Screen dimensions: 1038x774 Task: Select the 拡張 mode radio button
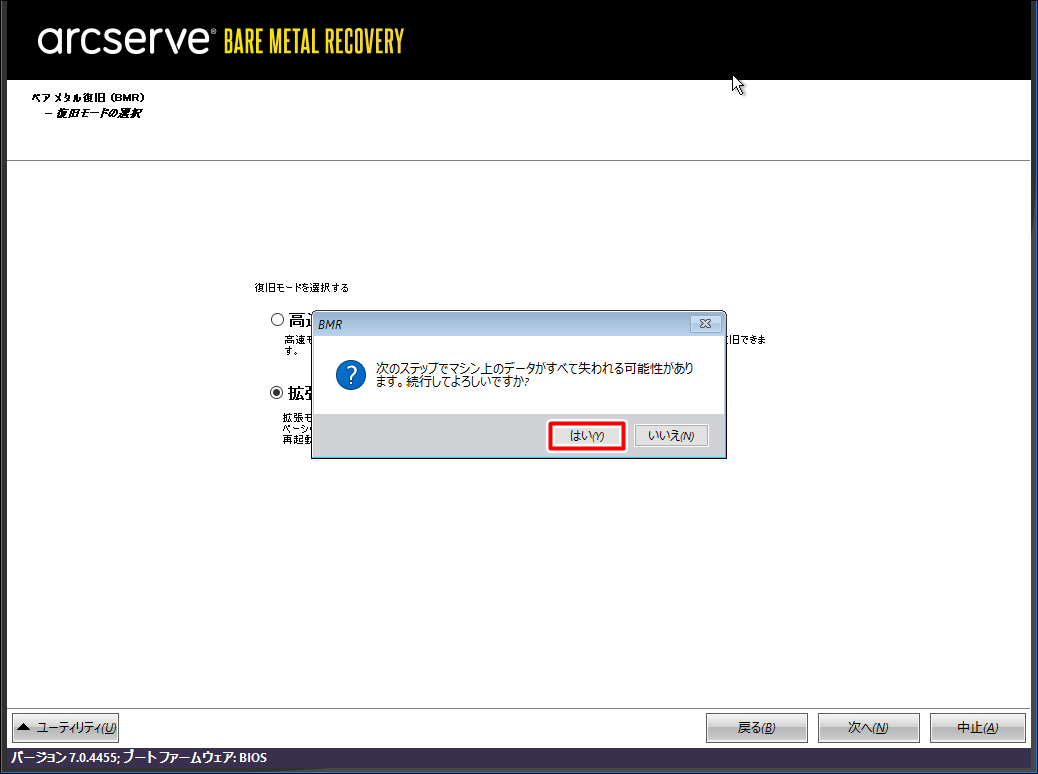(x=277, y=393)
